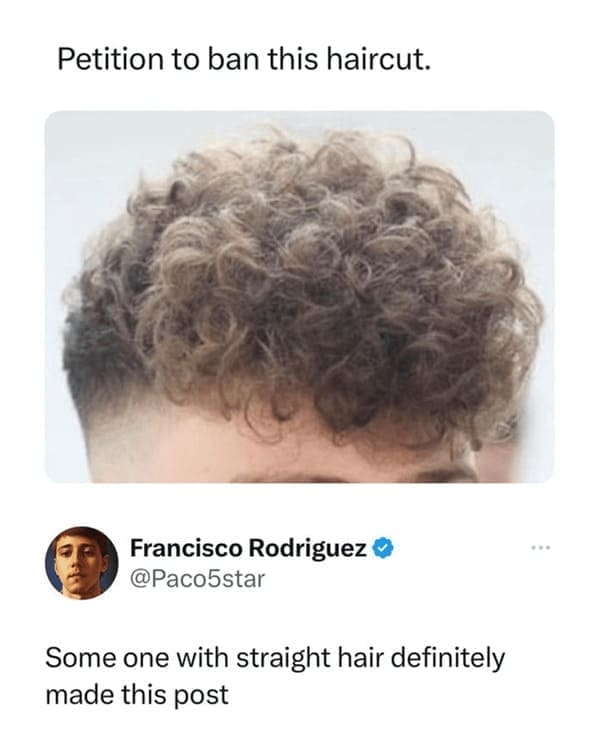
Task: Click "made this post" on the last line
Action: 137,695
